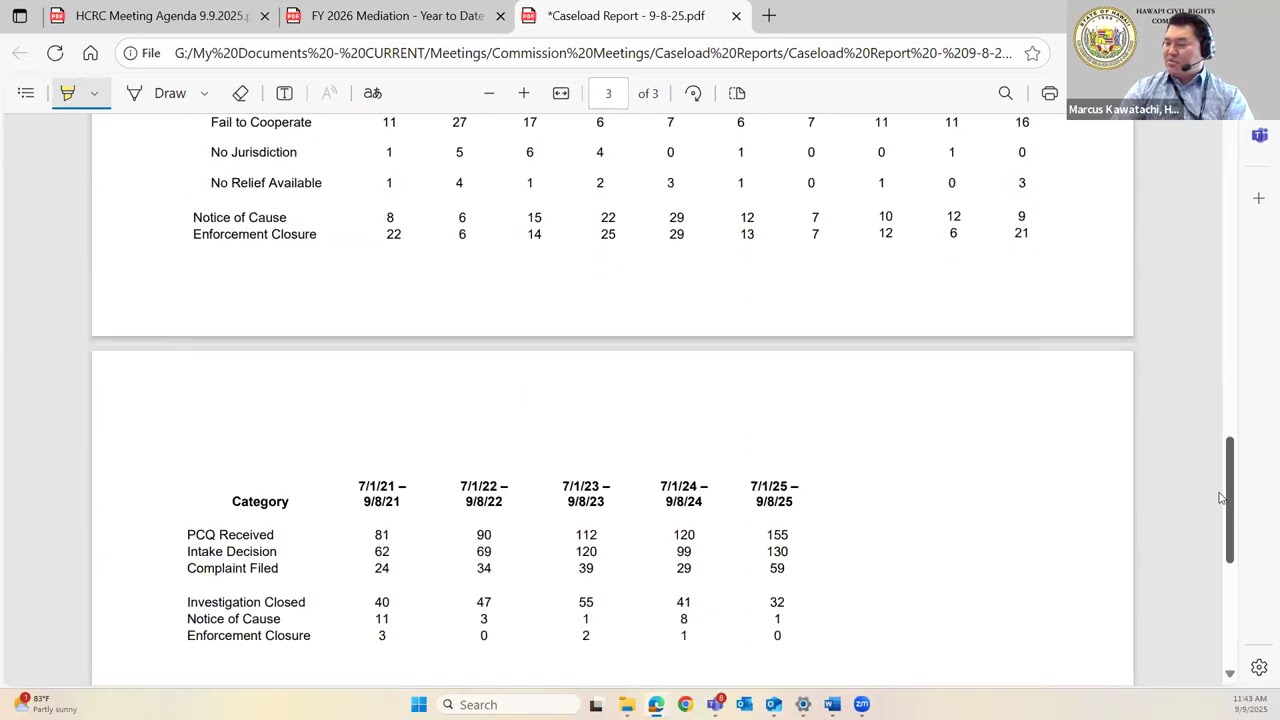Click the "of 3" page count text

[x=648, y=93]
